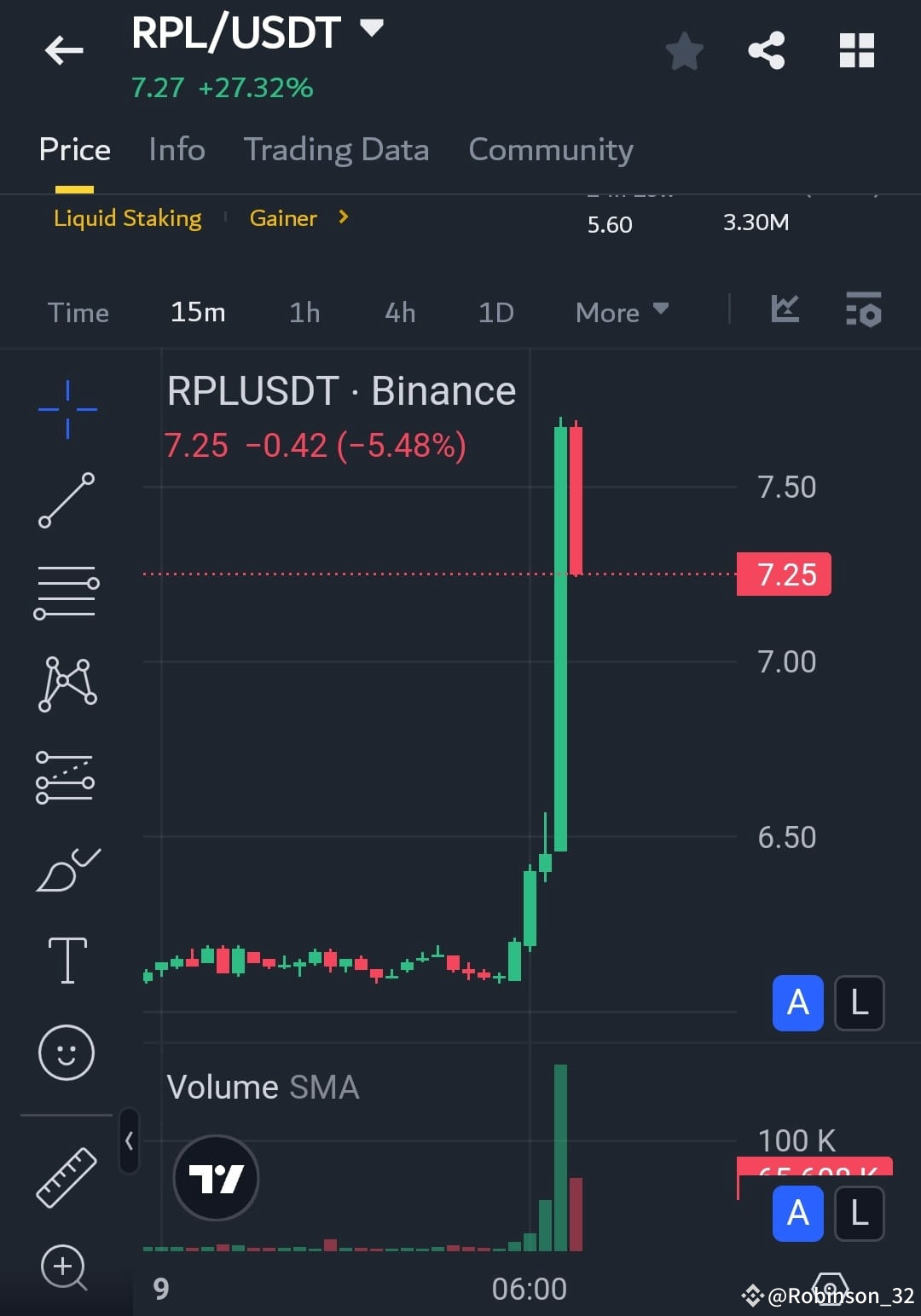The image size is (921, 1316).
Task: Select the crosshair cursor tool
Action: point(67,409)
